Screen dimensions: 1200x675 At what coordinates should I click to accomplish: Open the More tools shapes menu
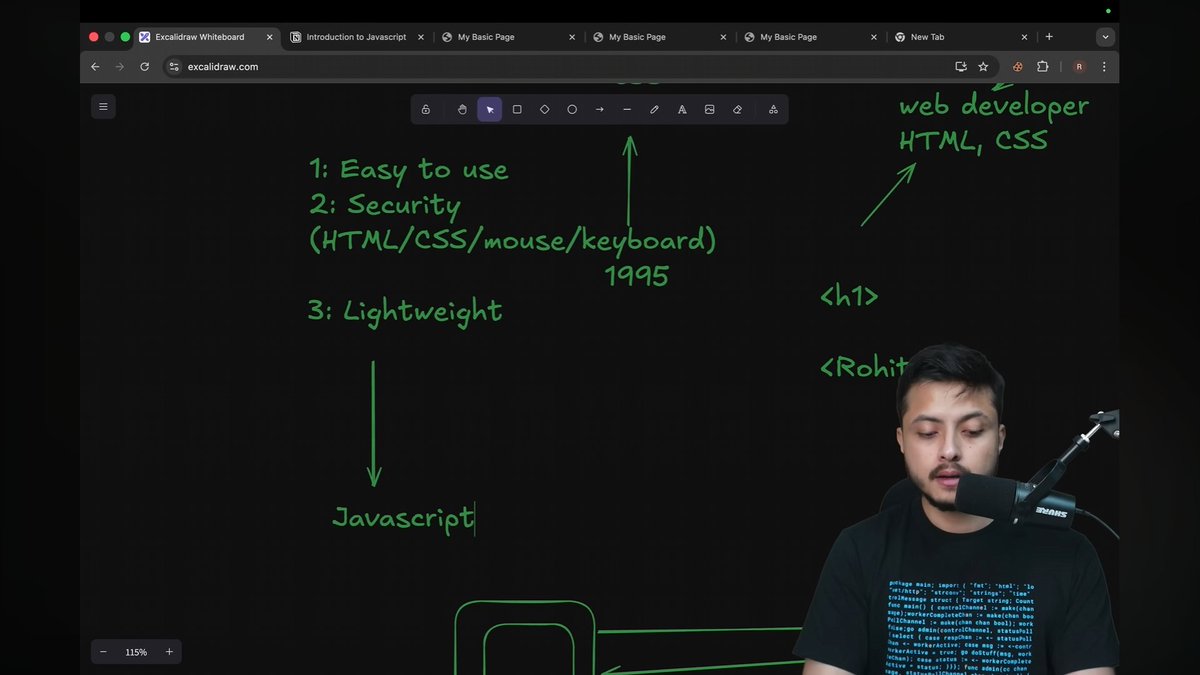[773, 110]
